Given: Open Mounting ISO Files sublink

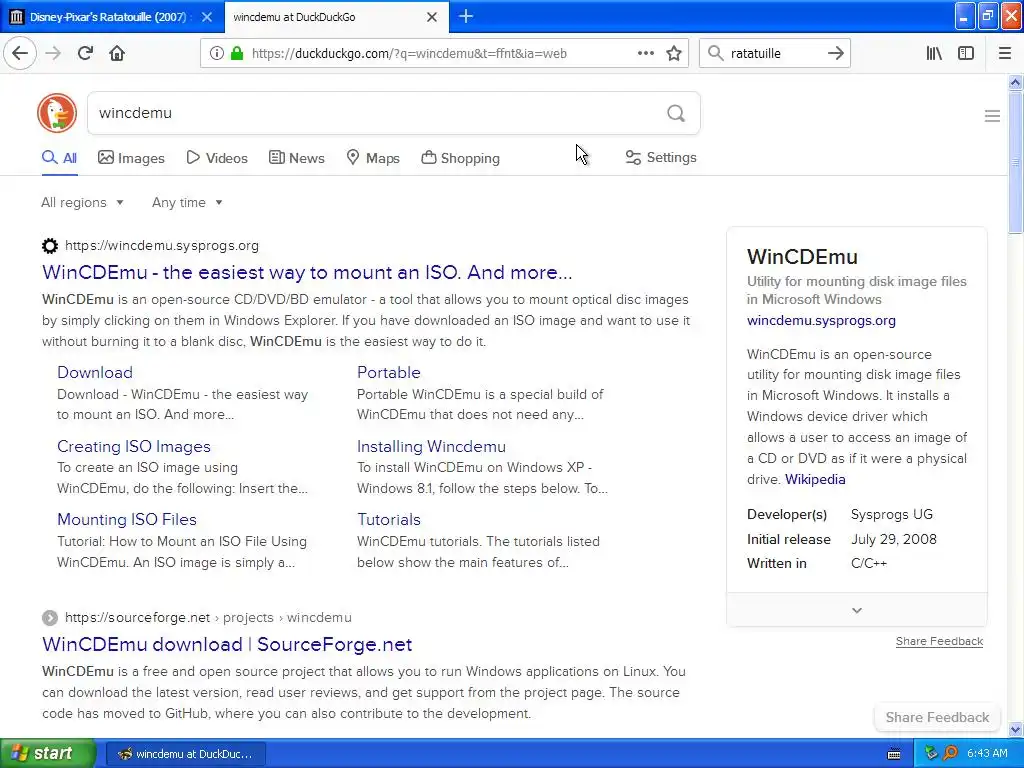Looking at the screenshot, I should [x=127, y=520].
